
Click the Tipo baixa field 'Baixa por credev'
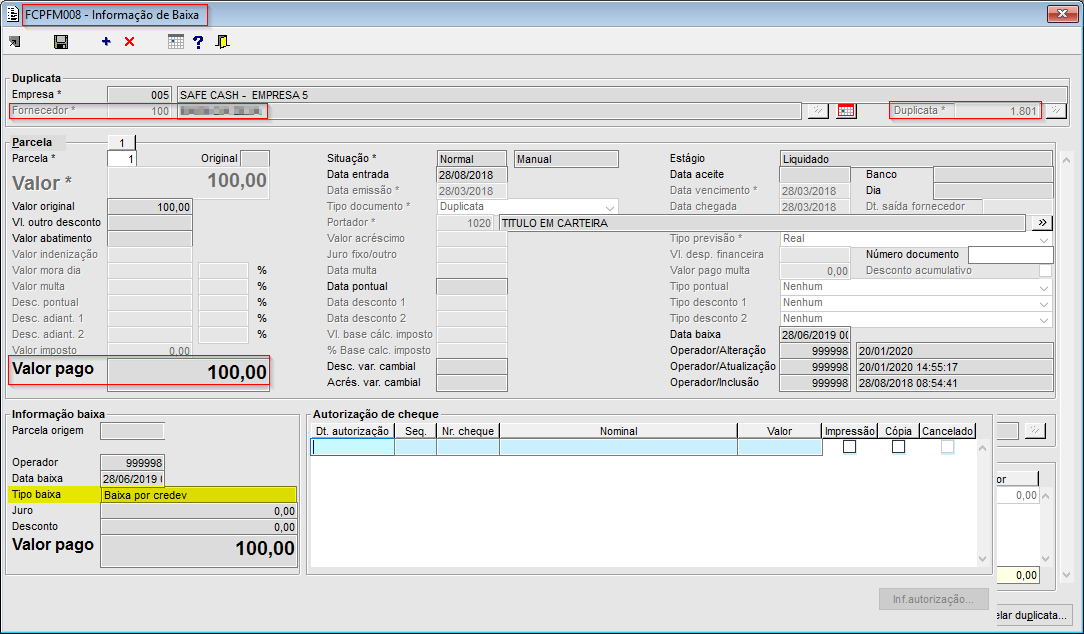(x=199, y=495)
